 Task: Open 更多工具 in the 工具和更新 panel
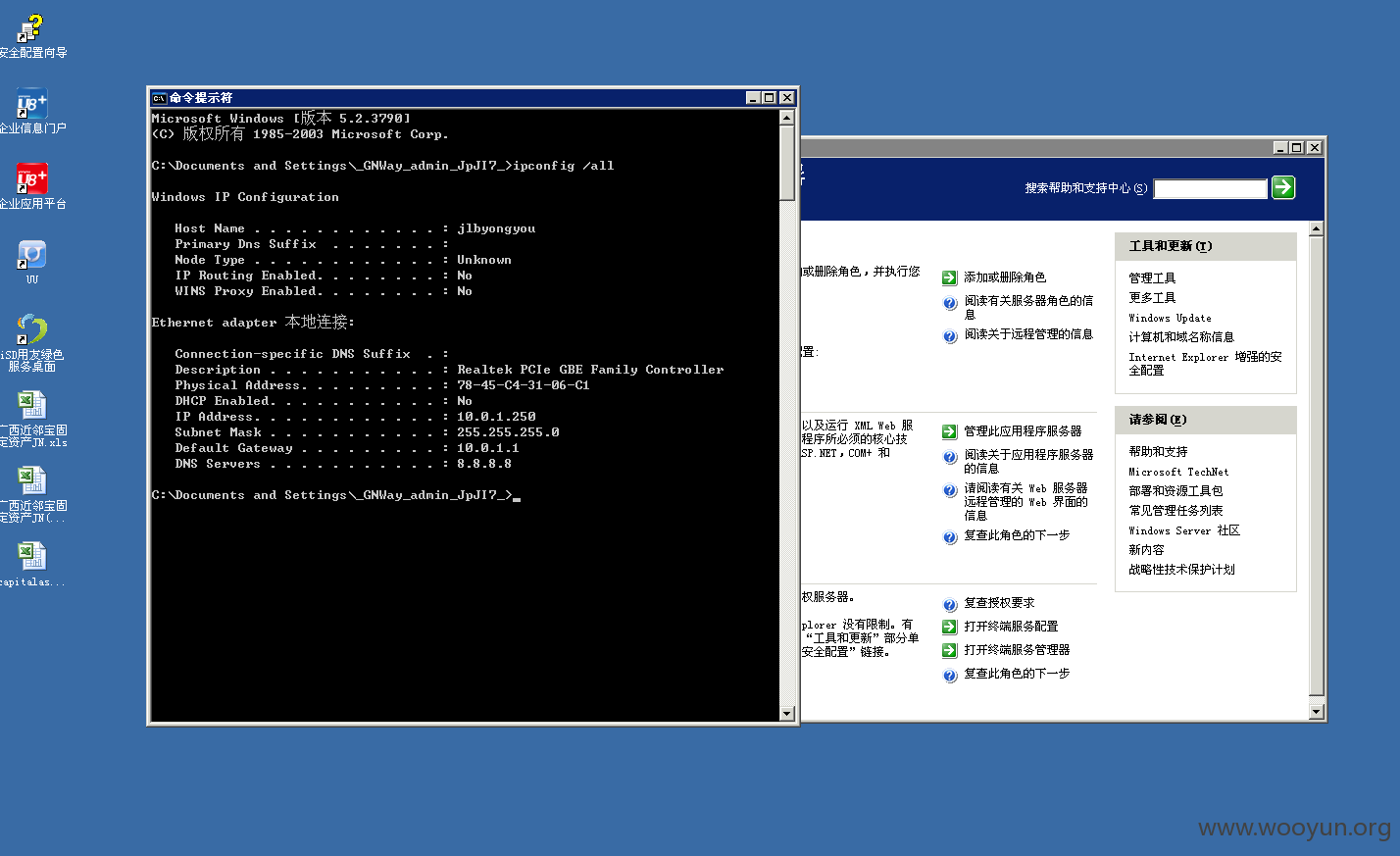tap(1152, 298)
